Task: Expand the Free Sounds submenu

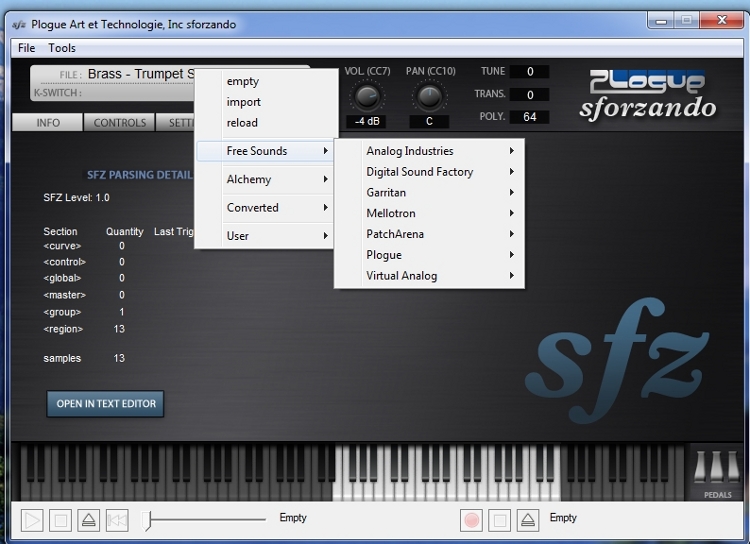Action: pos(265,151)
